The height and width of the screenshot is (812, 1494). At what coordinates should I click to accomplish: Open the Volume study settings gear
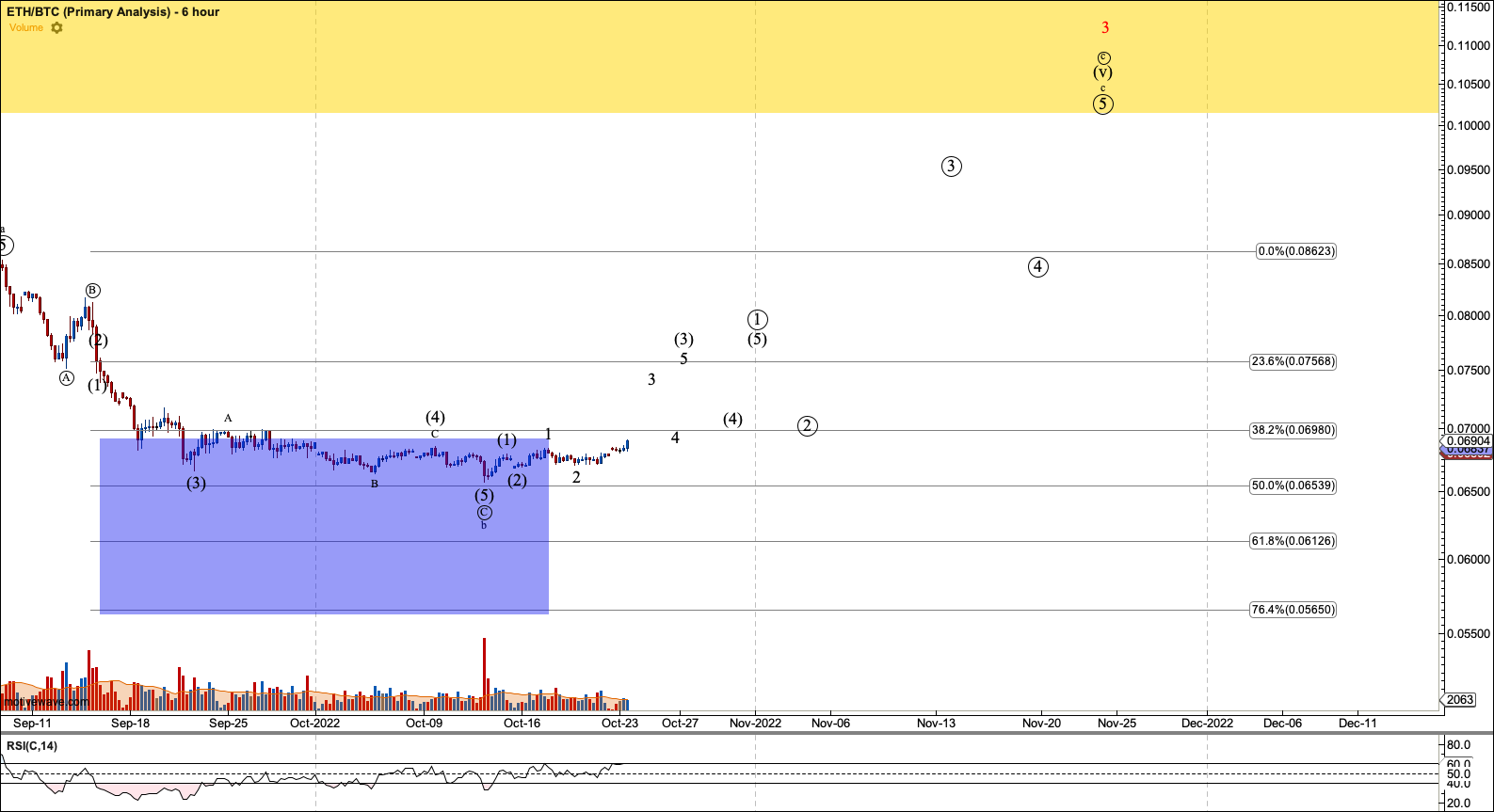57,28
